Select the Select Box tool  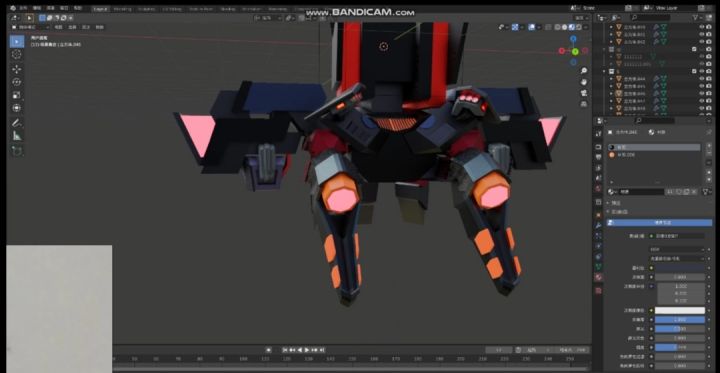(17, 41)
